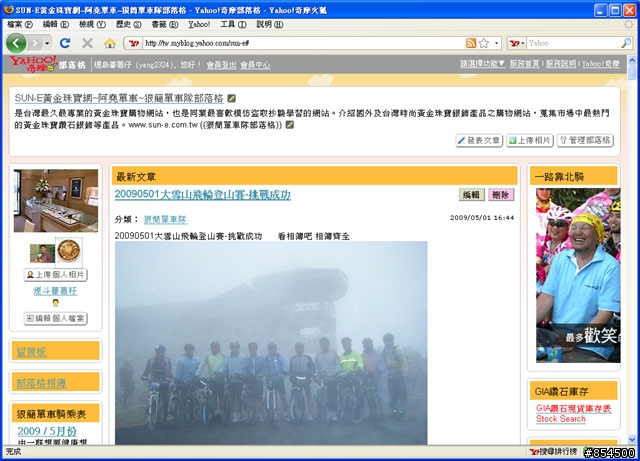Click the Yahoo 搜尋排行榜 status bar item
Screen dimensions: 640x461
tap(553, 452)
